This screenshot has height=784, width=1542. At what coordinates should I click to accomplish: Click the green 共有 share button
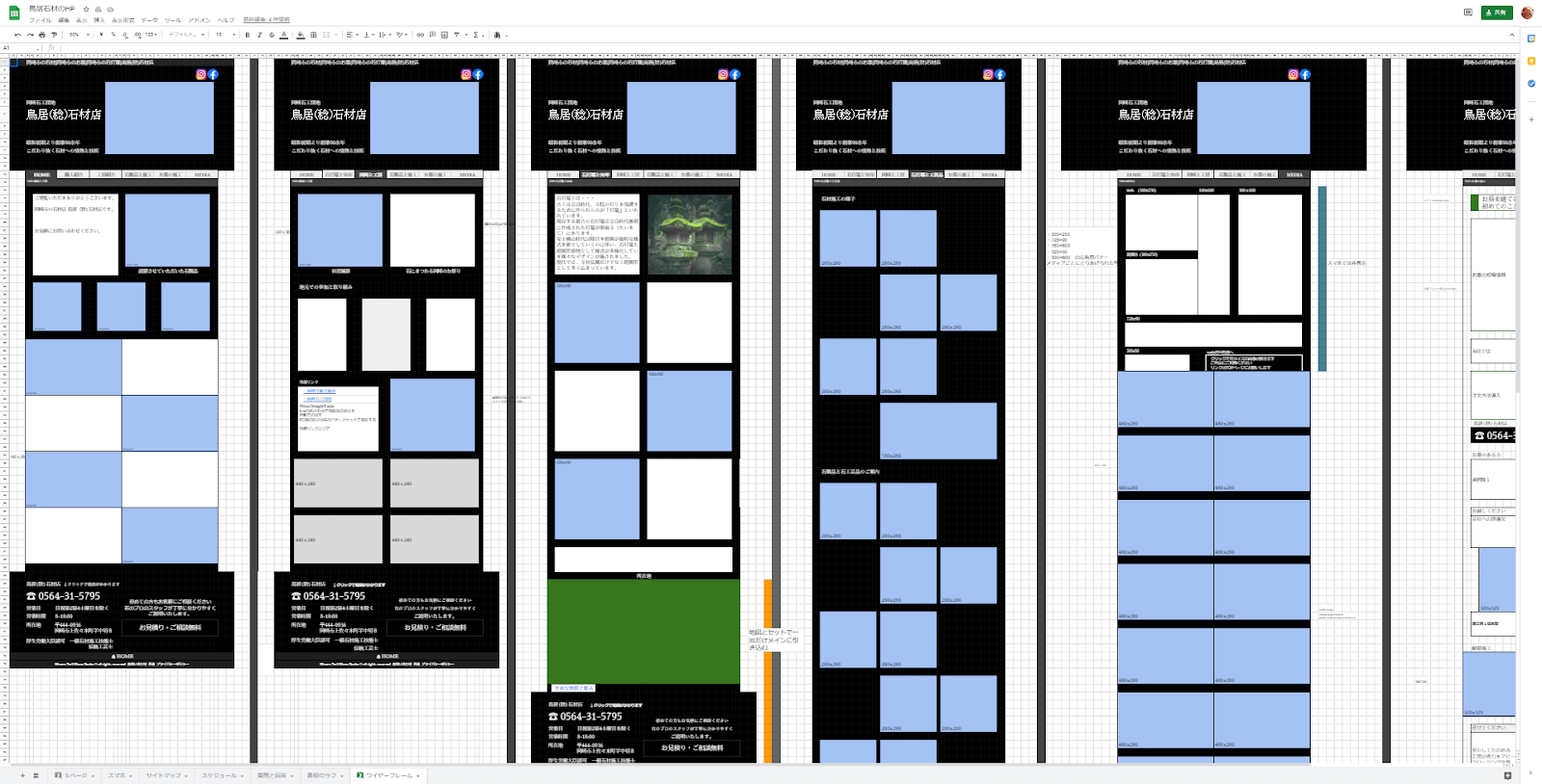(1497, 13)
